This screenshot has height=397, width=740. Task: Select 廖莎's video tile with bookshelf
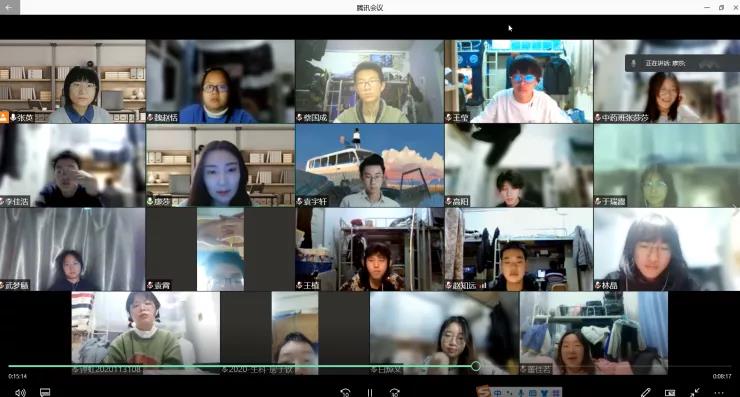point(220,165)
